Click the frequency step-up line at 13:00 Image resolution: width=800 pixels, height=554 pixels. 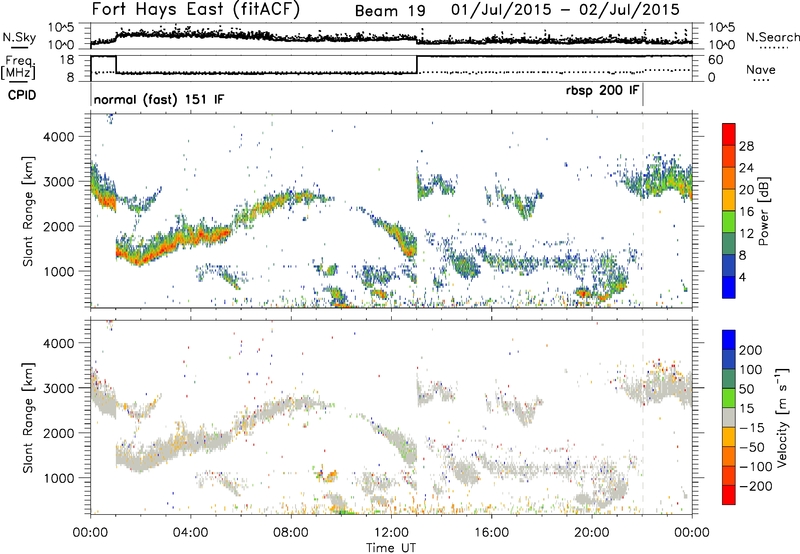(417, 64)
